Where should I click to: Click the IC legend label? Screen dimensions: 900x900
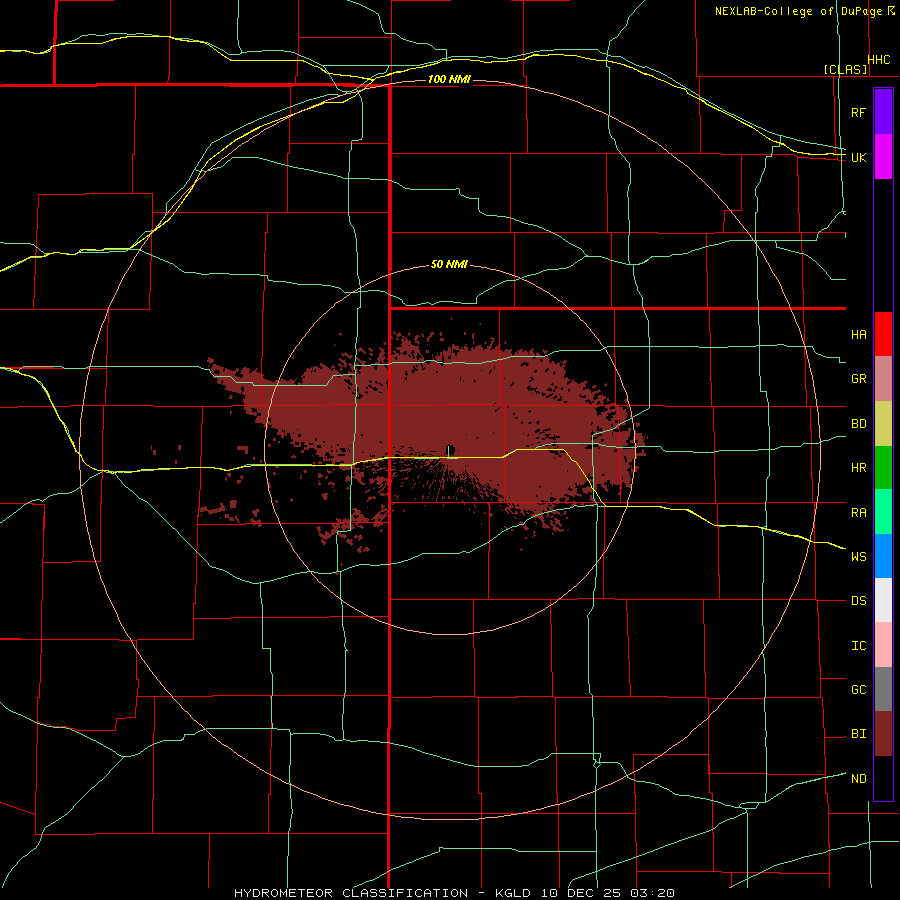[858, 646]
